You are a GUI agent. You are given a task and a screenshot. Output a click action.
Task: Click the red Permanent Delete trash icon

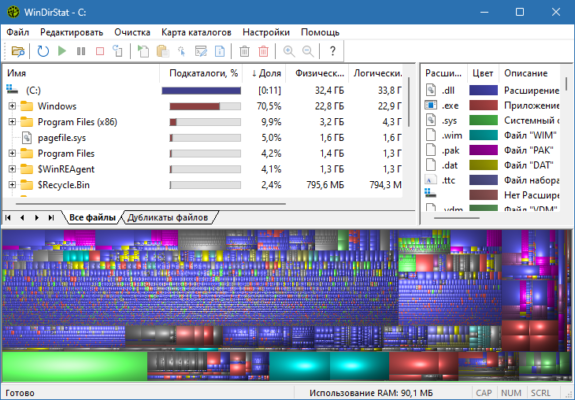[263, 51]
